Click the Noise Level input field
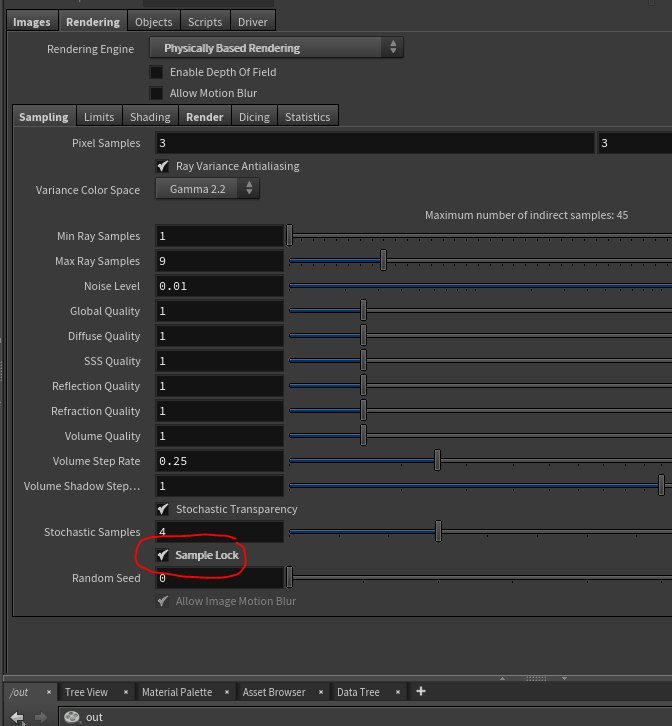The height and width of the screenshot is (726, 672). click(x=220, y=286)
